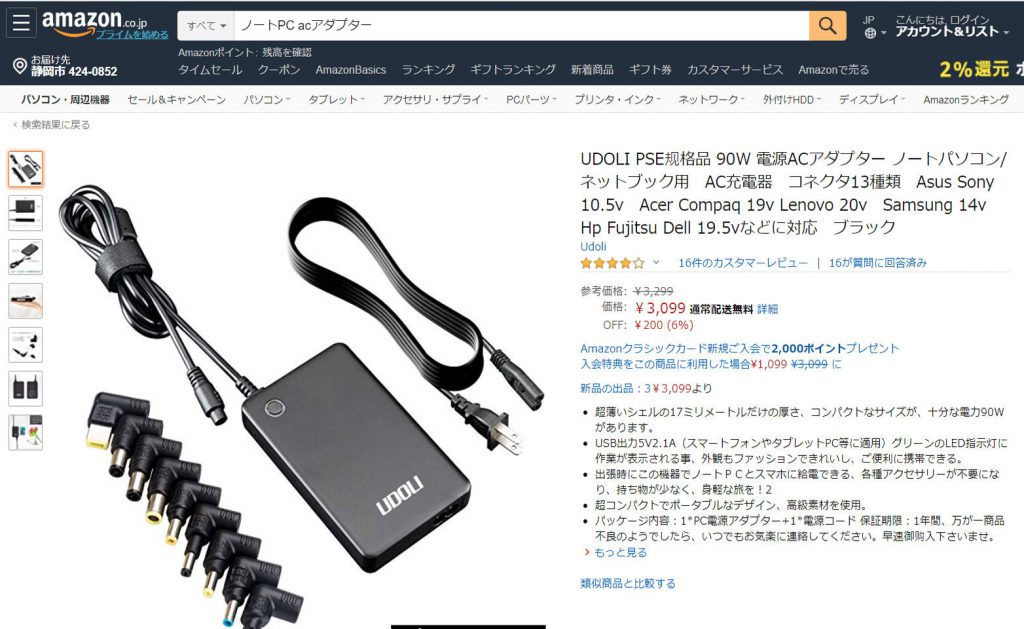Image resolution: width=1024 pixels, height=629 pixels.
Task: Select the second product thumbnail image
Action: (x=25, y=213)
